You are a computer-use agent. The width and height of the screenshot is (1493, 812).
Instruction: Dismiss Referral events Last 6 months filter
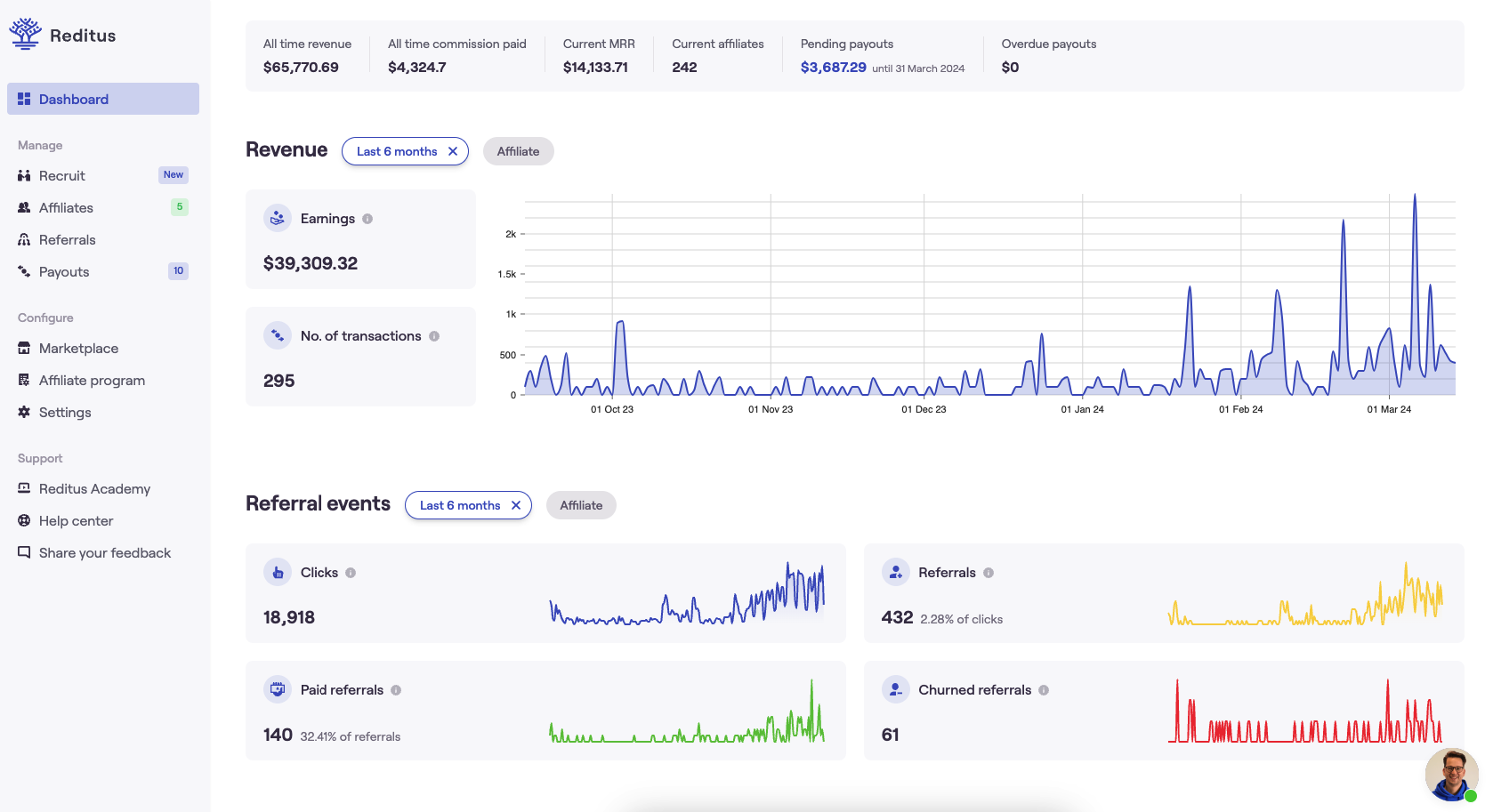(x=516, y=505)
